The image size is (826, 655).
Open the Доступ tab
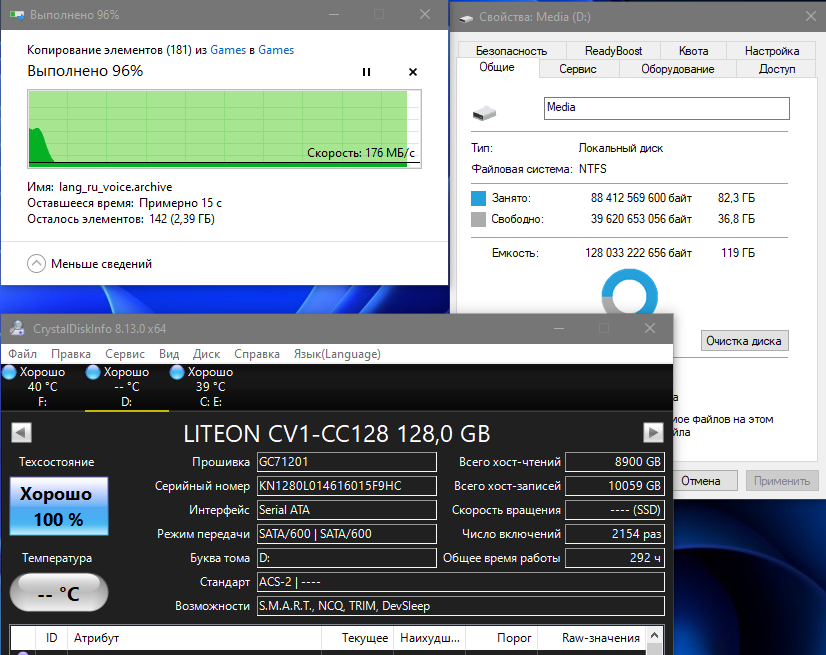[776, 69]
